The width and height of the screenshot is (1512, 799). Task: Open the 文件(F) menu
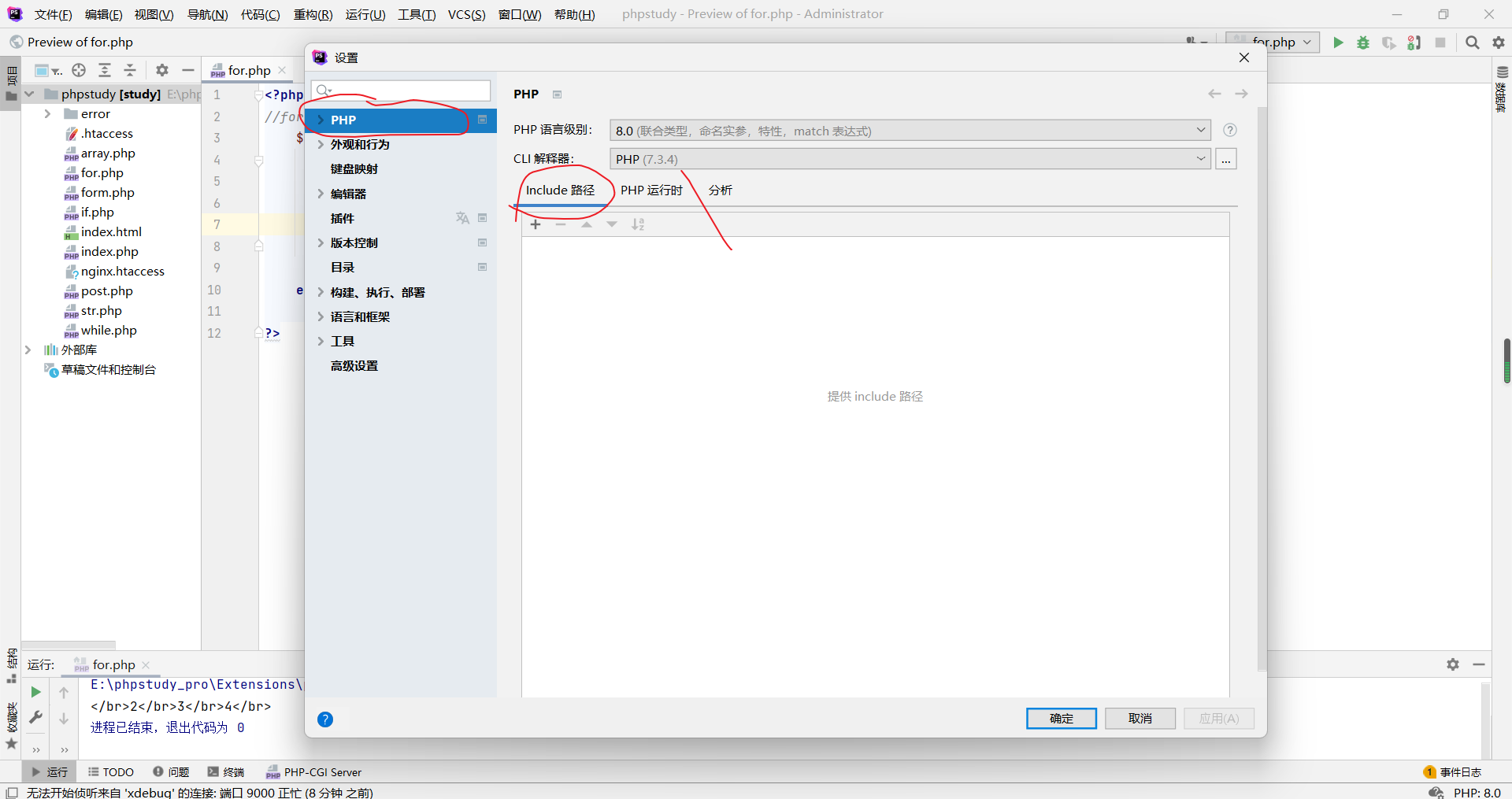point(54,14)
